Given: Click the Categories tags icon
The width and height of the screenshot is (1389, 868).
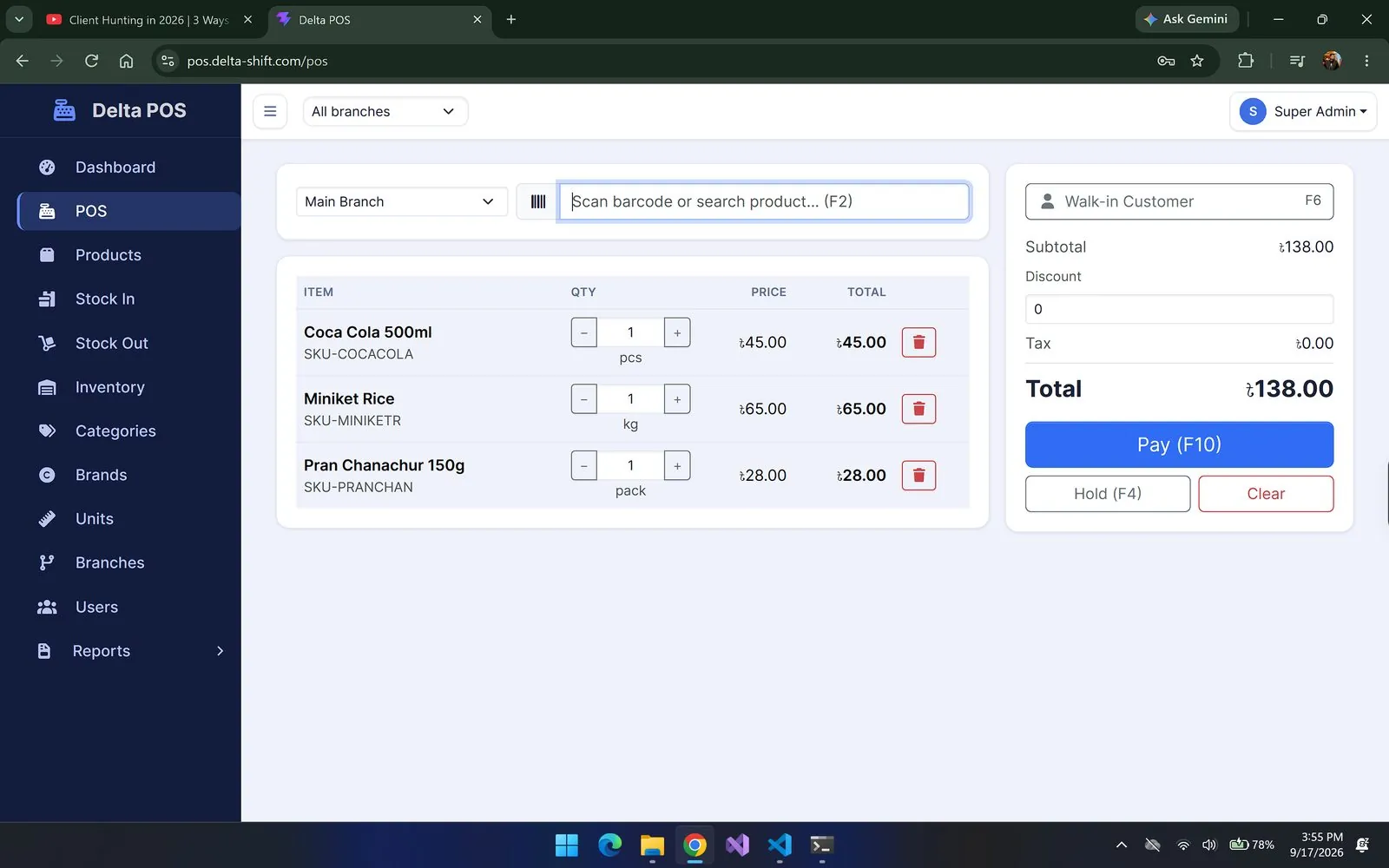Looking at the screenshot, I should coord(47,431).
